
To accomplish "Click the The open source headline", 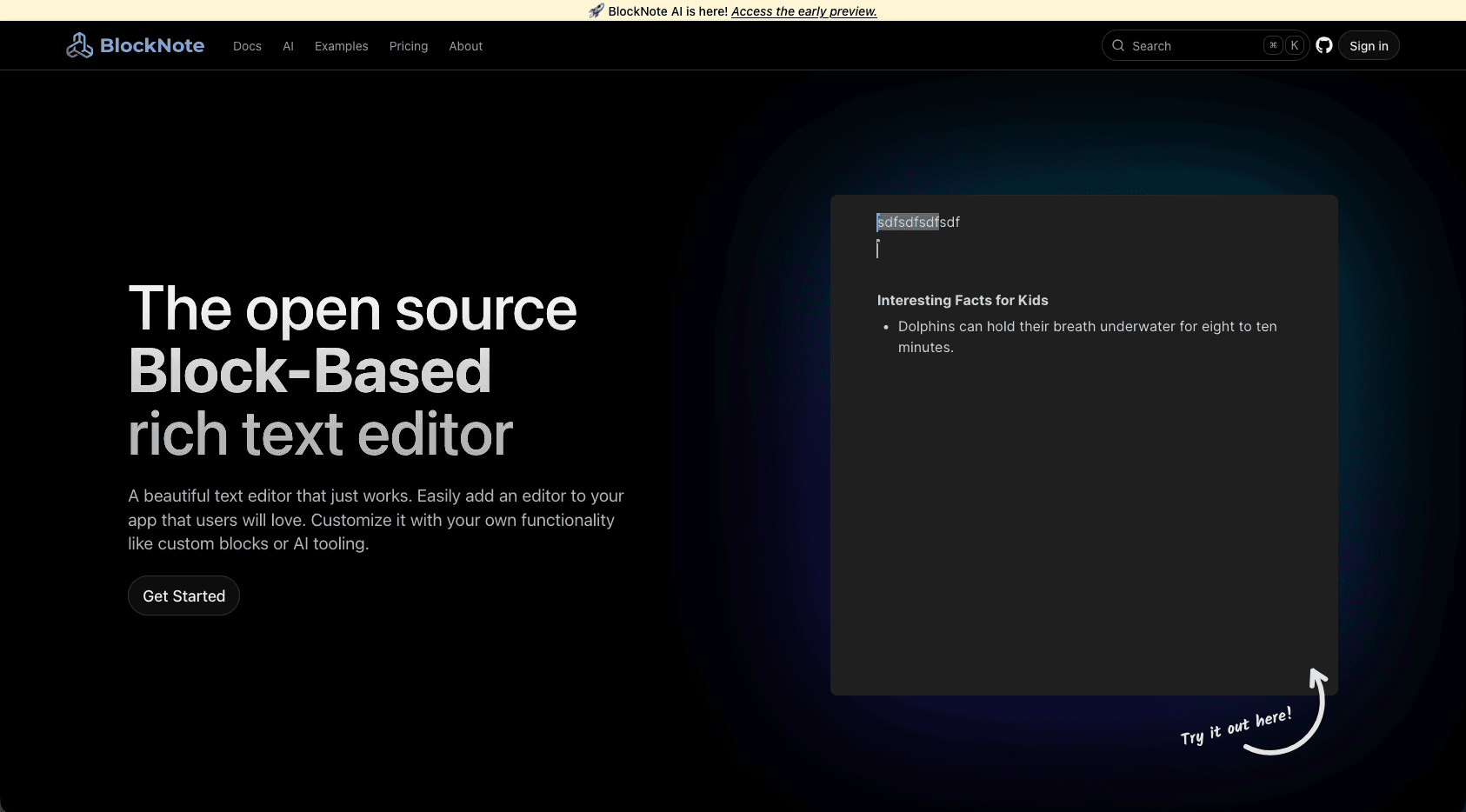I will click(x=352, y=309).
